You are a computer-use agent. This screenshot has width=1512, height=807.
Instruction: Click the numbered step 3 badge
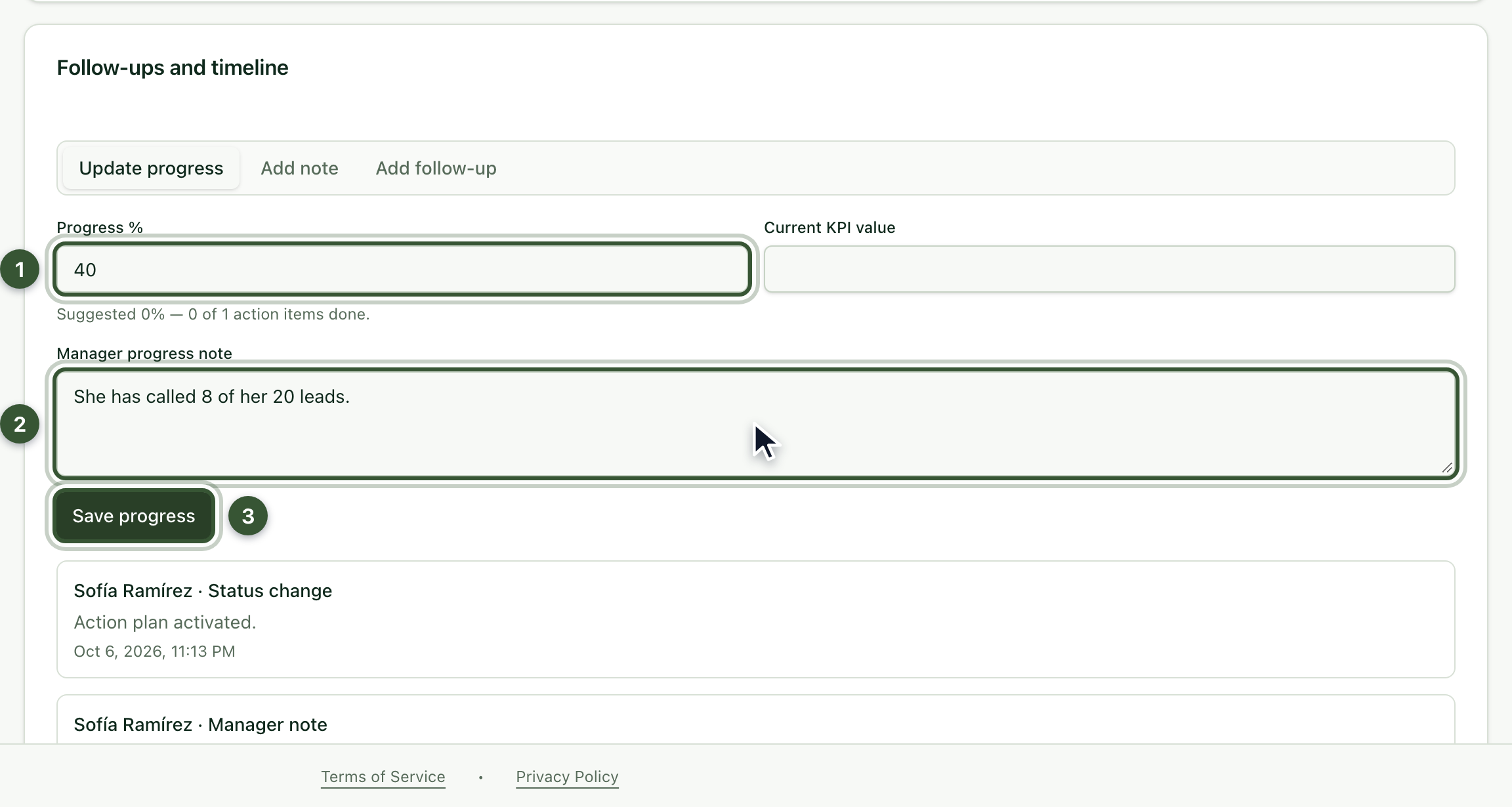point(248,516)
